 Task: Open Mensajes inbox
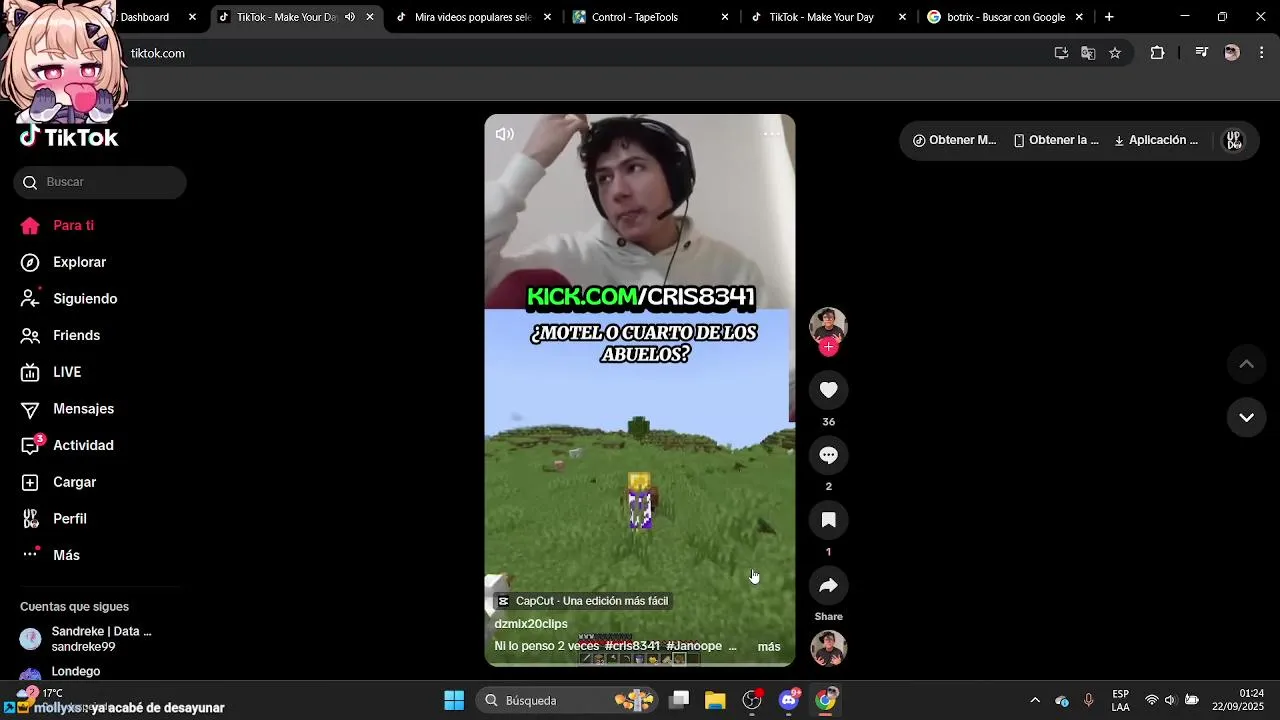click(x=68, y=409)
